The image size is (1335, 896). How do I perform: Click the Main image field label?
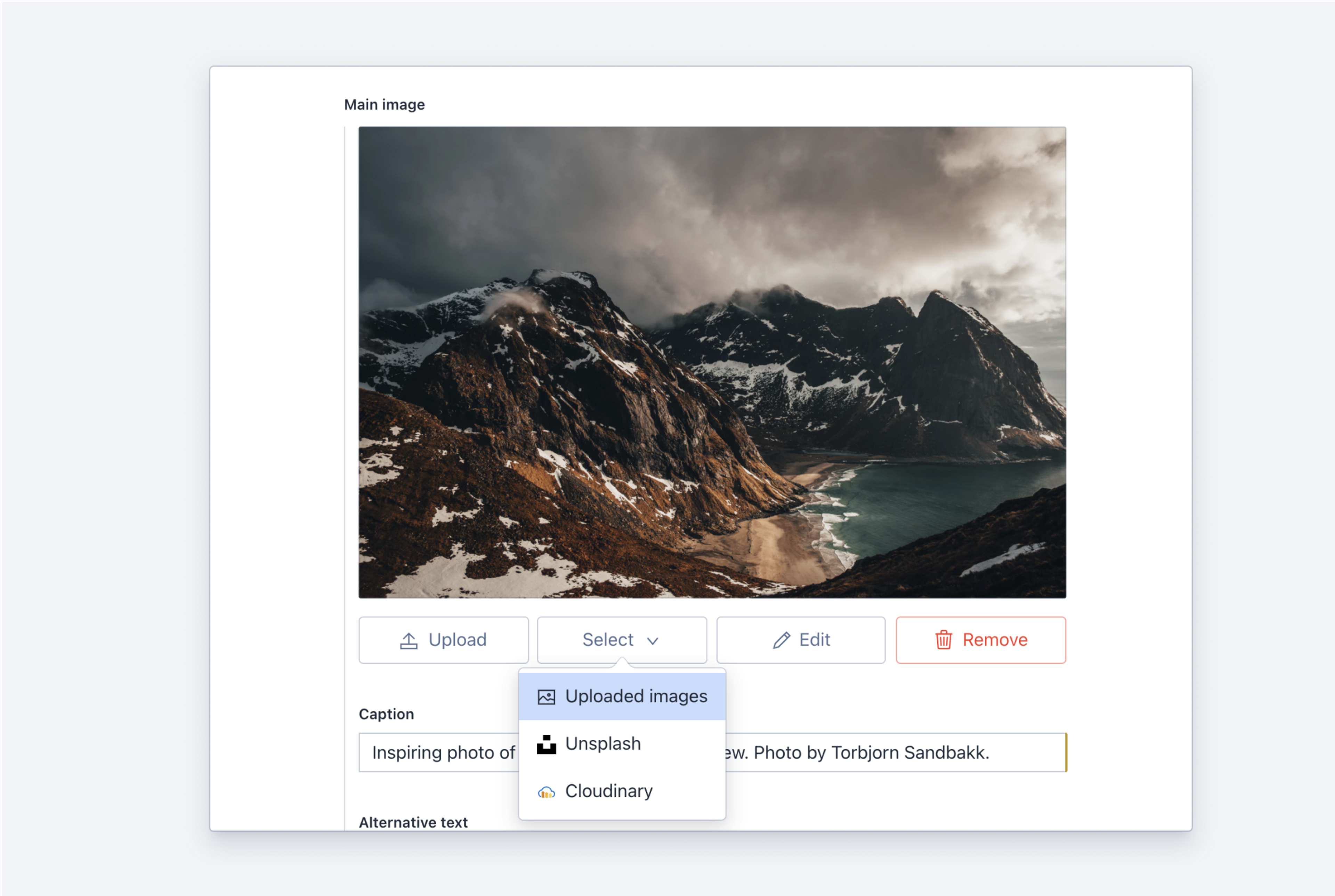point(384,105)
